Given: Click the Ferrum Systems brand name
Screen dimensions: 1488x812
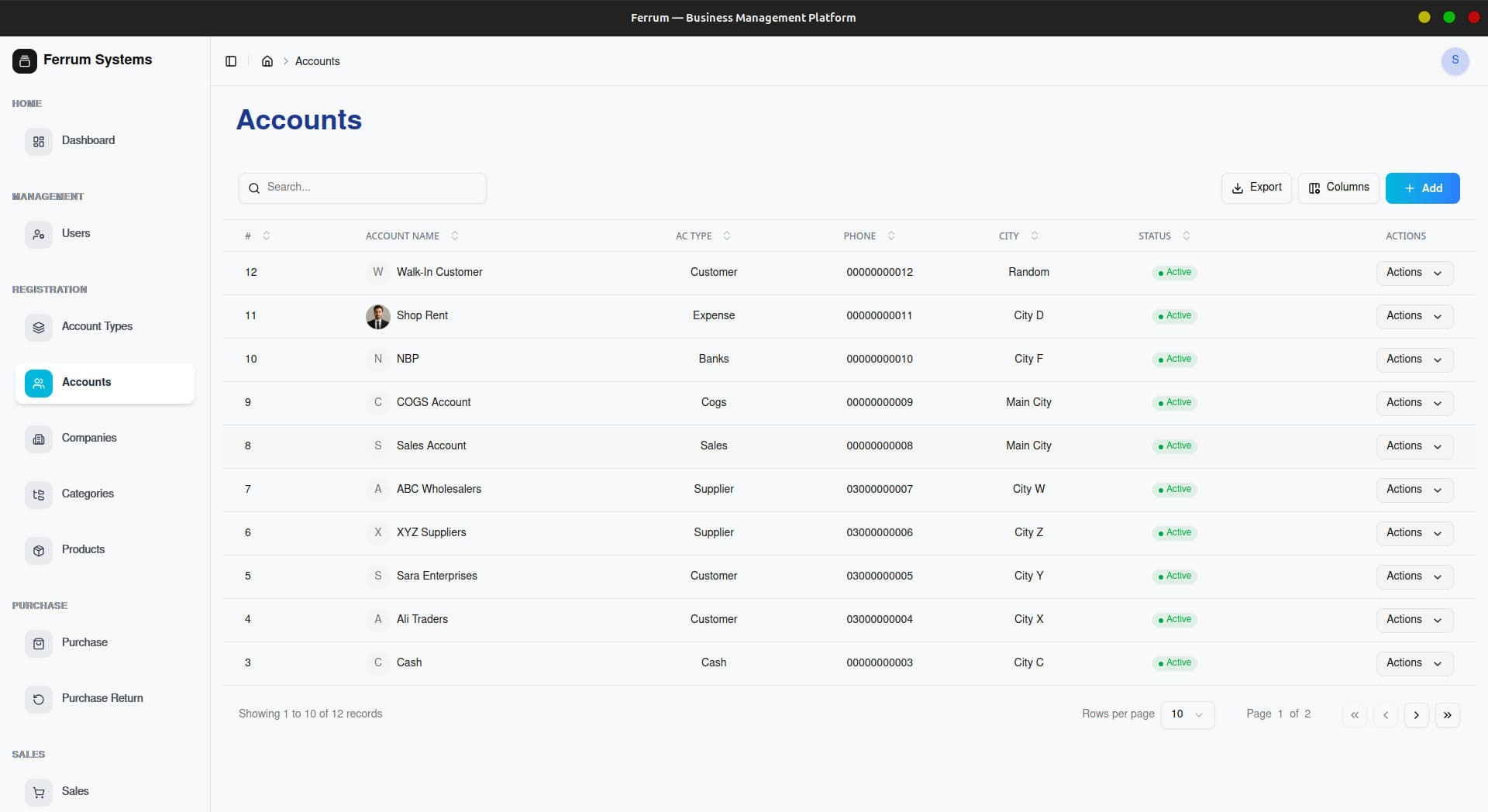Looking at the screenshot, I should (x=98, y=60).
